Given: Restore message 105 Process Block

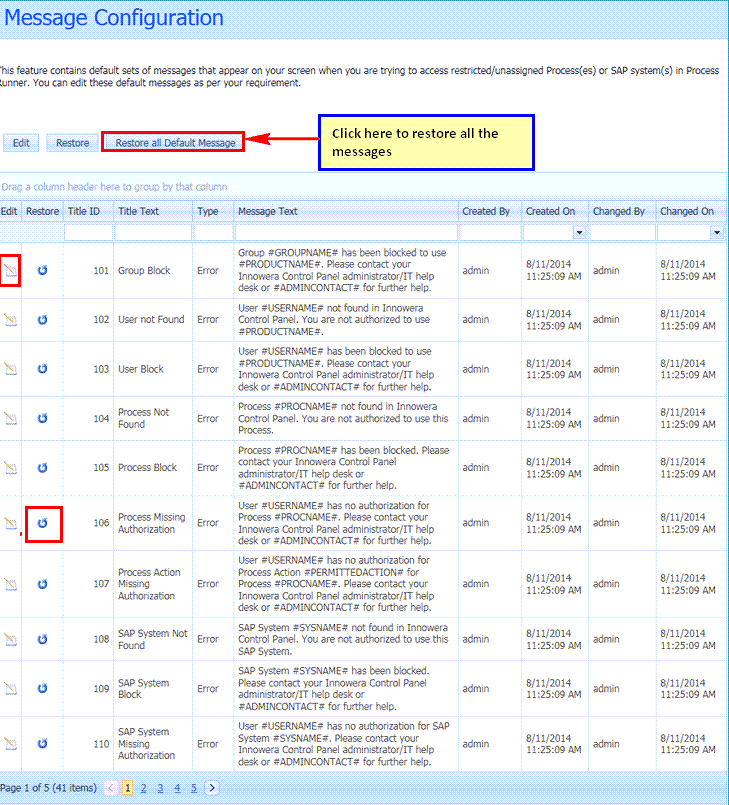Looking at the screenshot, I should point(43,468).
